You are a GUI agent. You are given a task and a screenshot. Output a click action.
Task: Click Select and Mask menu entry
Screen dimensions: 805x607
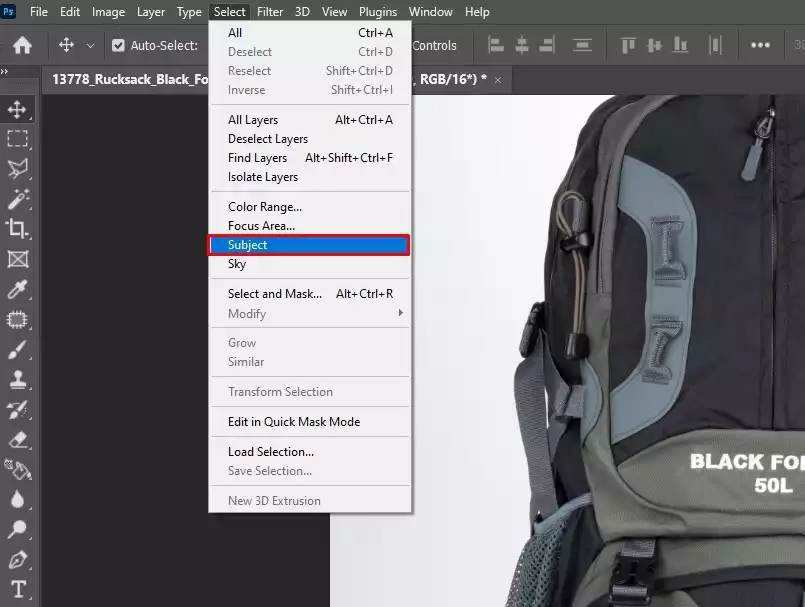275,294
